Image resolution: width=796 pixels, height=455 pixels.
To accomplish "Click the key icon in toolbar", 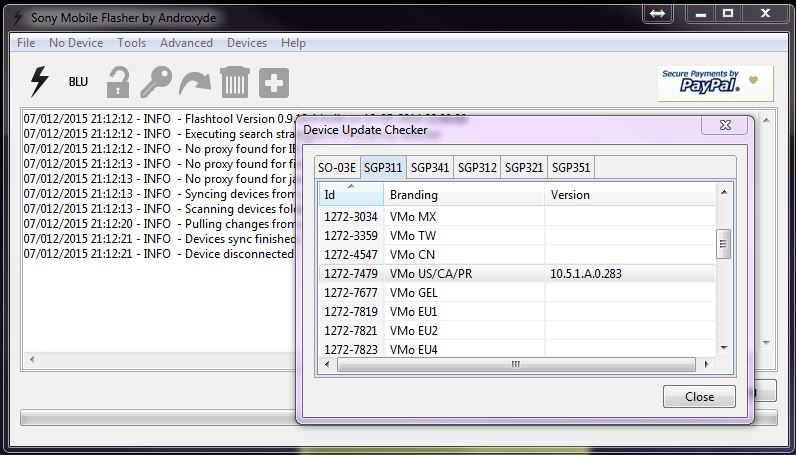I will tap(156, 82).
